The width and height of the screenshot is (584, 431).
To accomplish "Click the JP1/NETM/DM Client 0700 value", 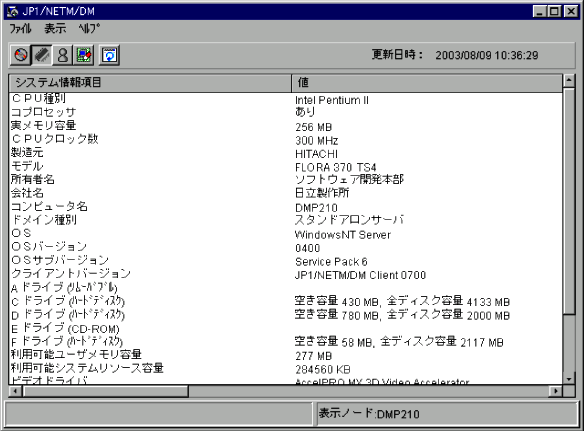I will [360, 275].
